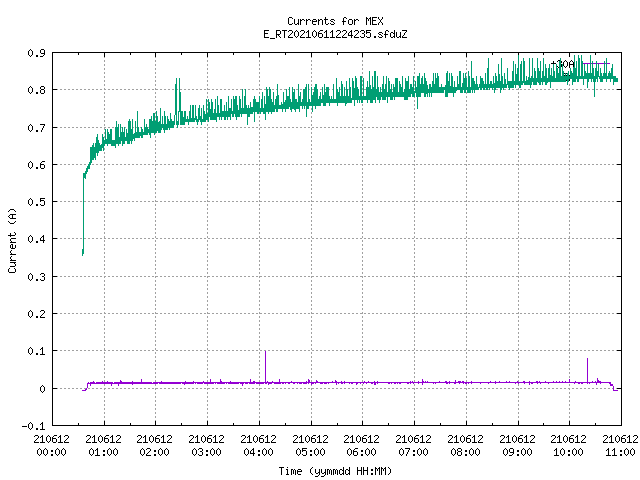Click the 0.5 y-axis tick label
Image resolution: width=640 pixels, height=480 pixels.
37,202
